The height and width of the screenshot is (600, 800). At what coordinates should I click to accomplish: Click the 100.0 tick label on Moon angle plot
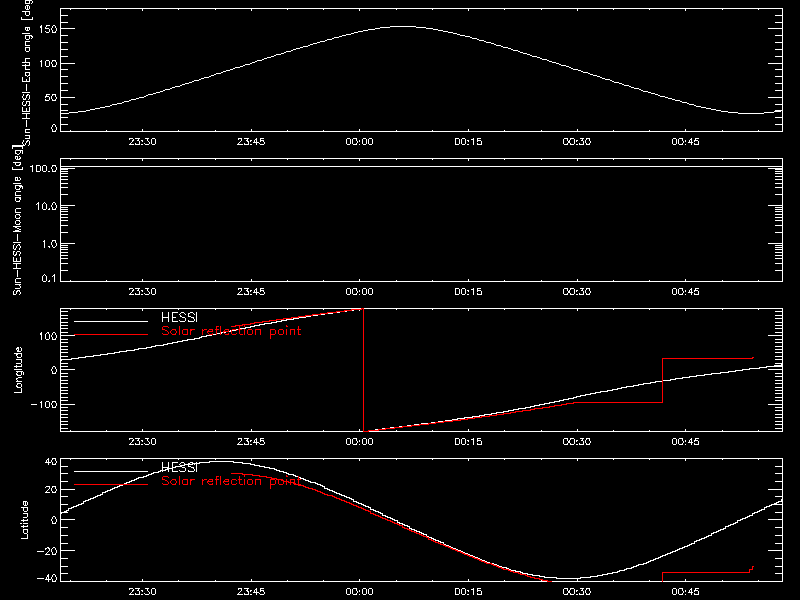(x=43, y=168)
